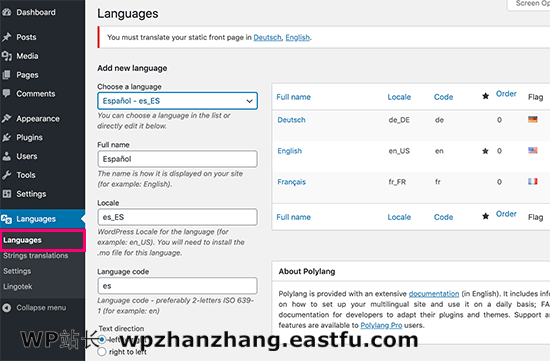Open the Polylang Pro link
The height and width of the screenshot is (361, 550).
coord(381,325)
